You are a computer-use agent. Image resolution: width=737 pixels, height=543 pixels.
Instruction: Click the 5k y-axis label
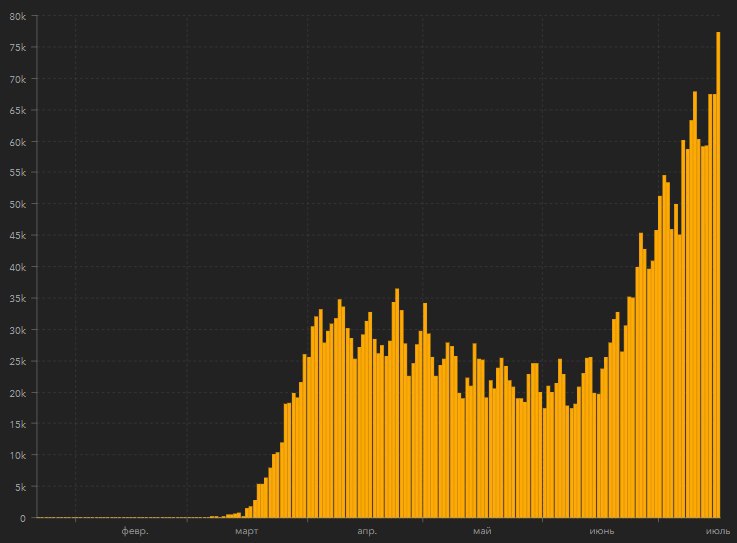(20, 488)
